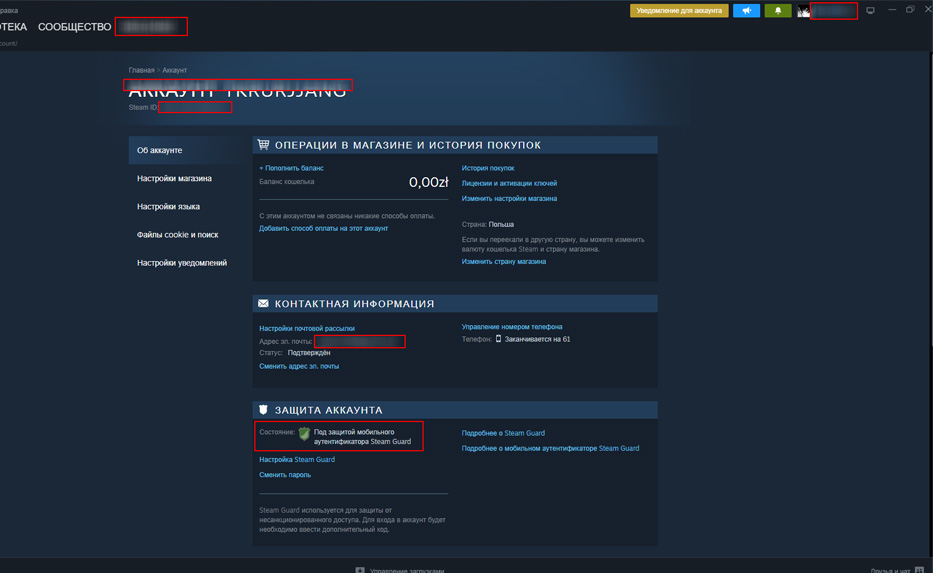Click the green Steam Guard shield status icon
Viewport: 933px width, 573px height.
pos(304,434)
